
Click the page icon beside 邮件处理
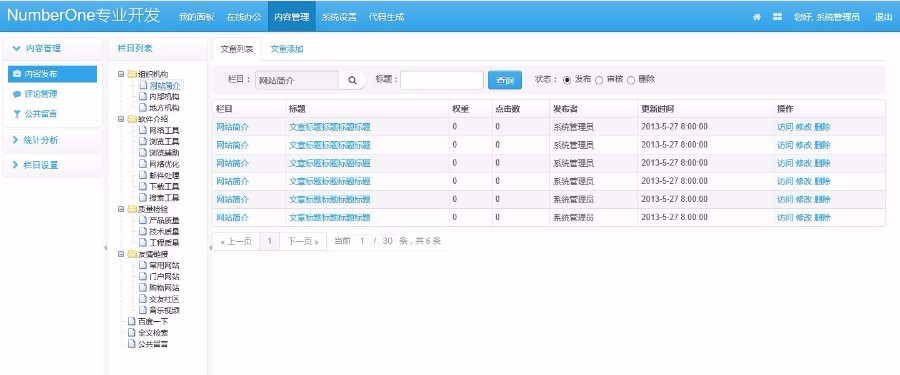coord(143,175)
